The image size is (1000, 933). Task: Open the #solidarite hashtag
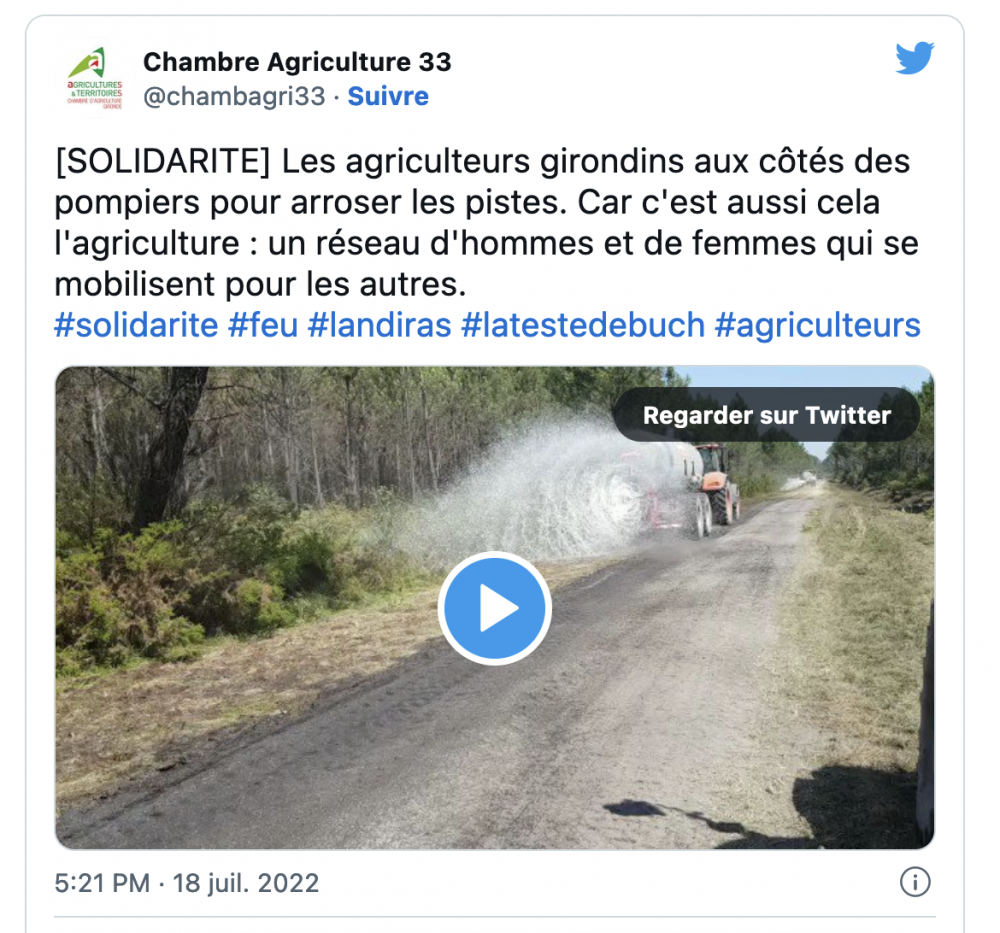136,325
